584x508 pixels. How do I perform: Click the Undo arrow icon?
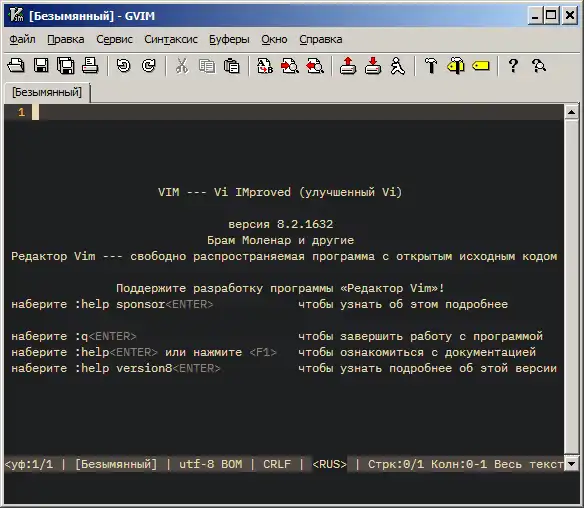coord(123,66)
